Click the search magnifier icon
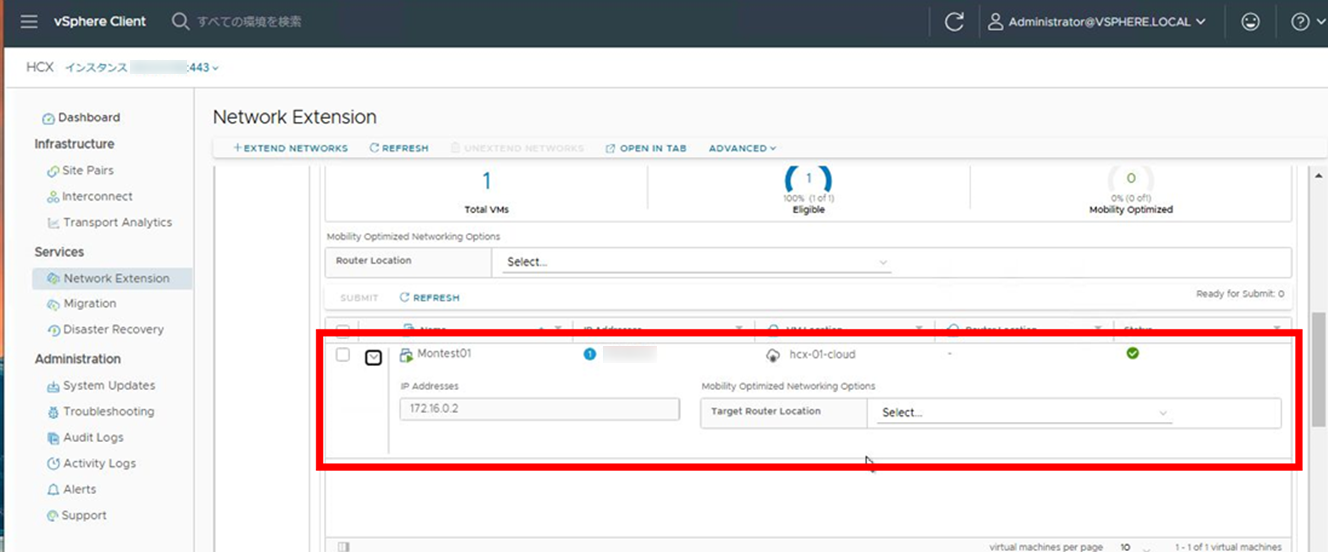This screenshot has height=552, width=1328. click(180, 21)
